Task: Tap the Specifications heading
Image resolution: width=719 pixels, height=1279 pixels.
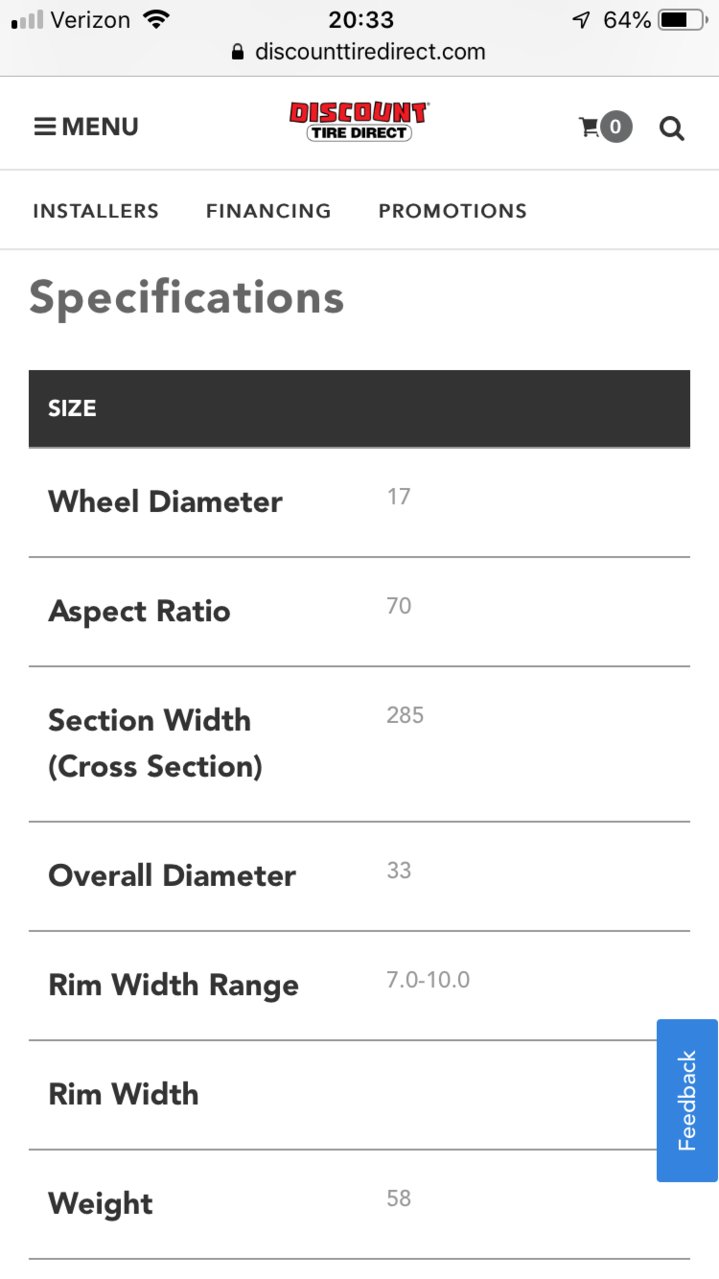Action: 186,298
